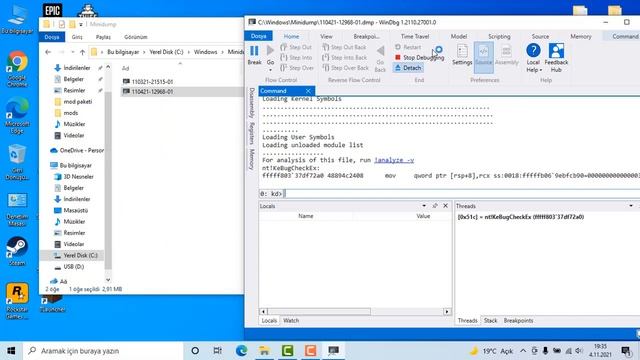Switch to the Home ribbon tab

(x=291, y=36)
